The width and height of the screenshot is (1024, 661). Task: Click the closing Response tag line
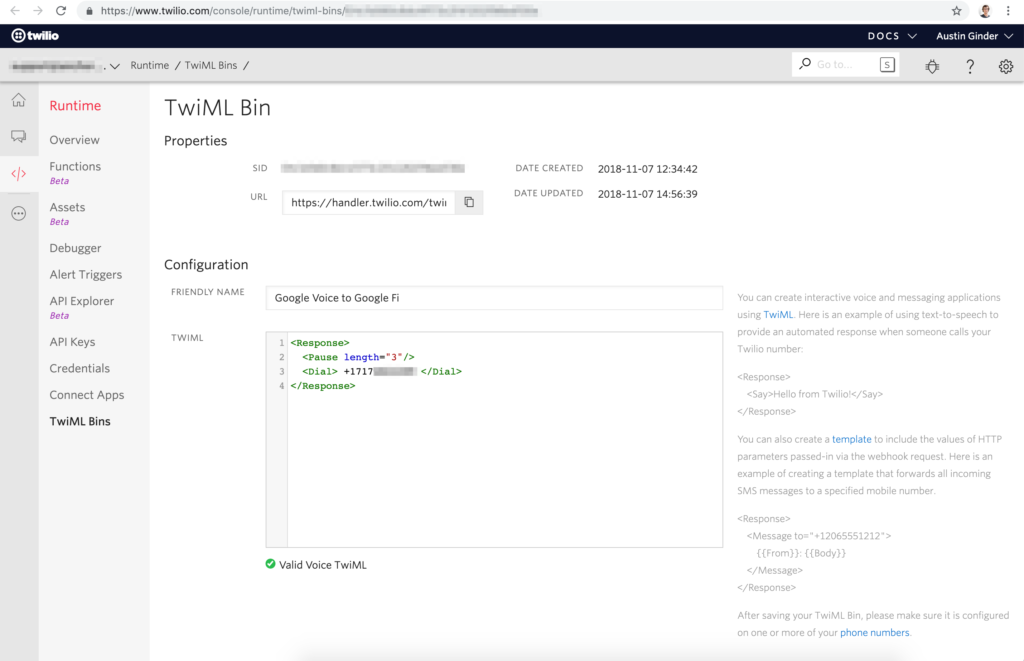[323, 386]
